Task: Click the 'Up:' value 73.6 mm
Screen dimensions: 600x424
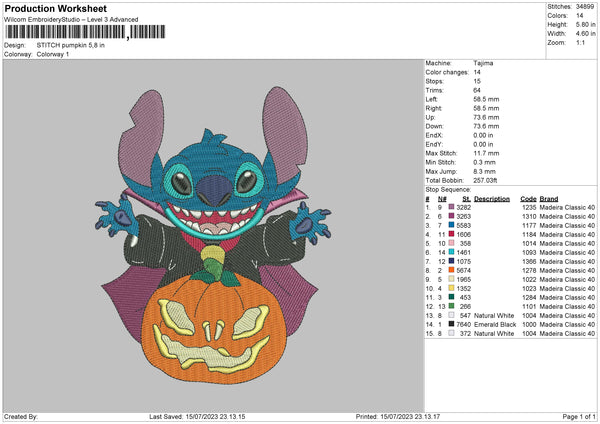Action: click(486, 117)
